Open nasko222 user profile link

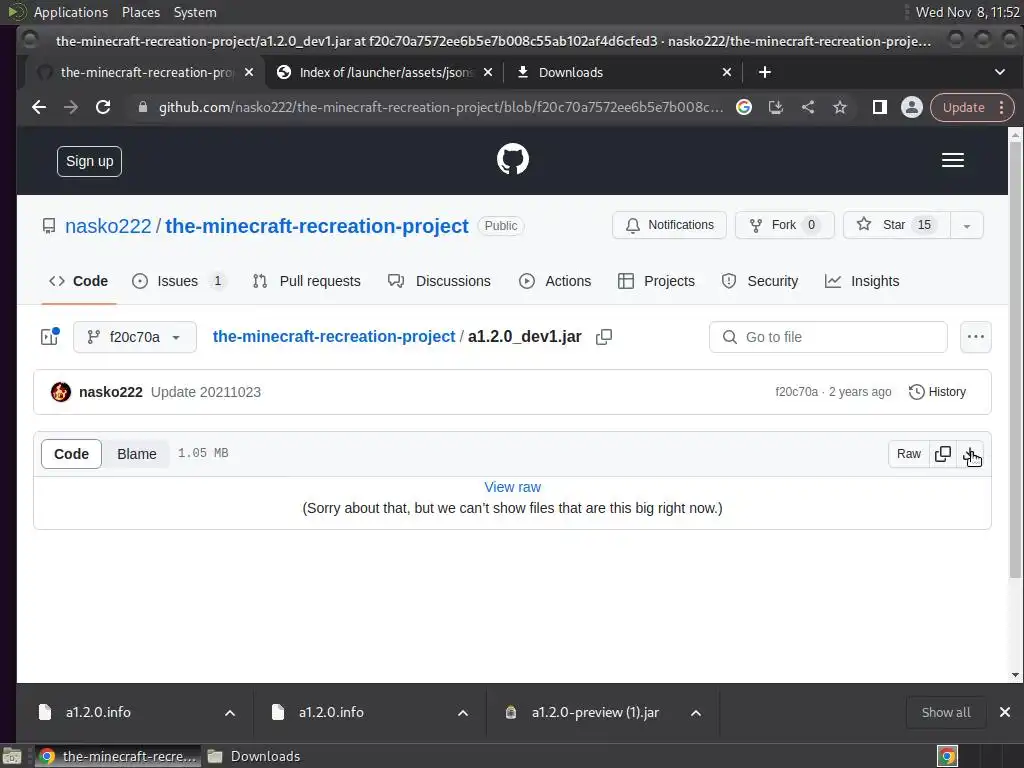point(108,226)
